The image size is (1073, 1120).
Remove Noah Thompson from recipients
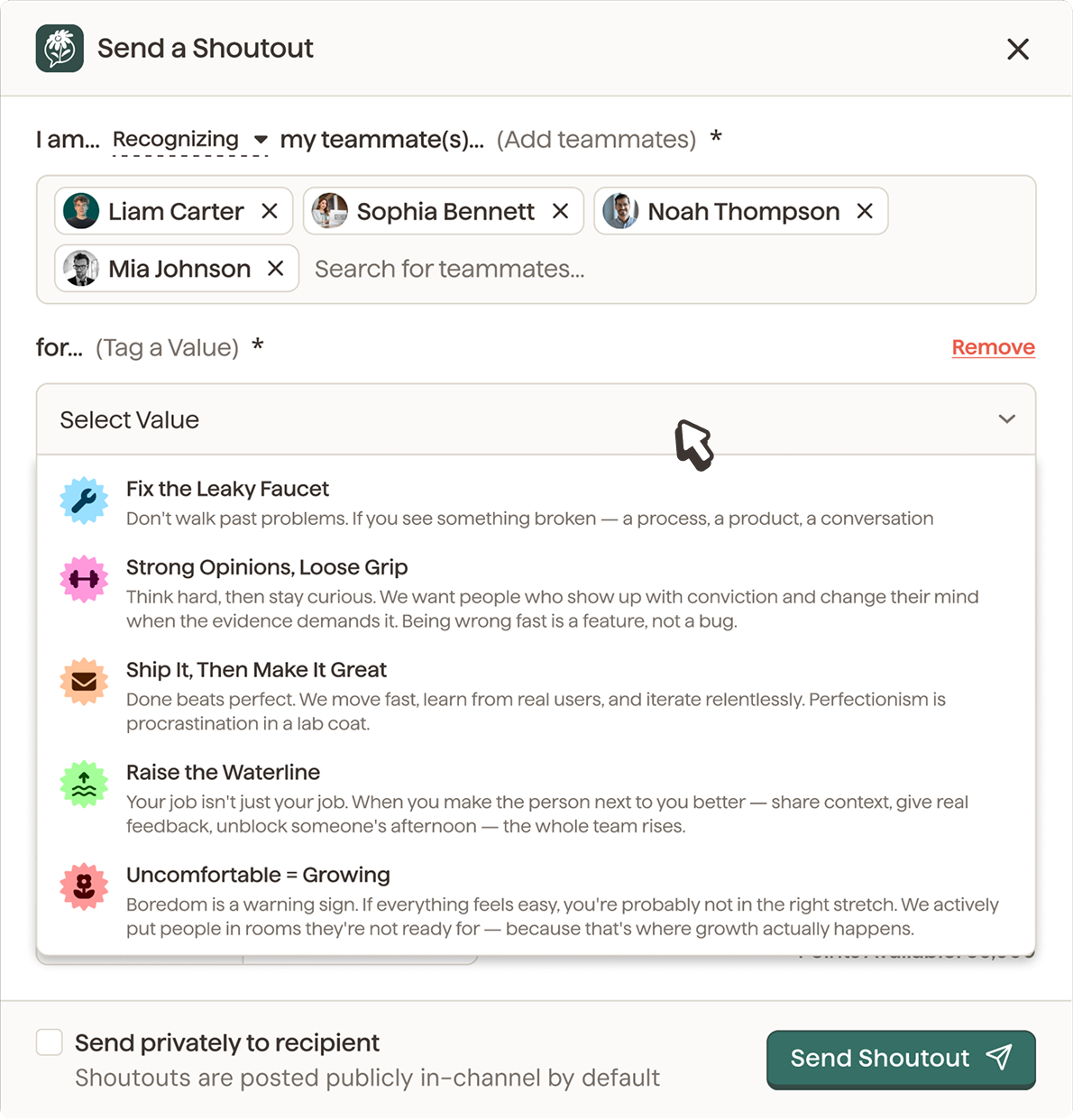[x=865, y=211]
